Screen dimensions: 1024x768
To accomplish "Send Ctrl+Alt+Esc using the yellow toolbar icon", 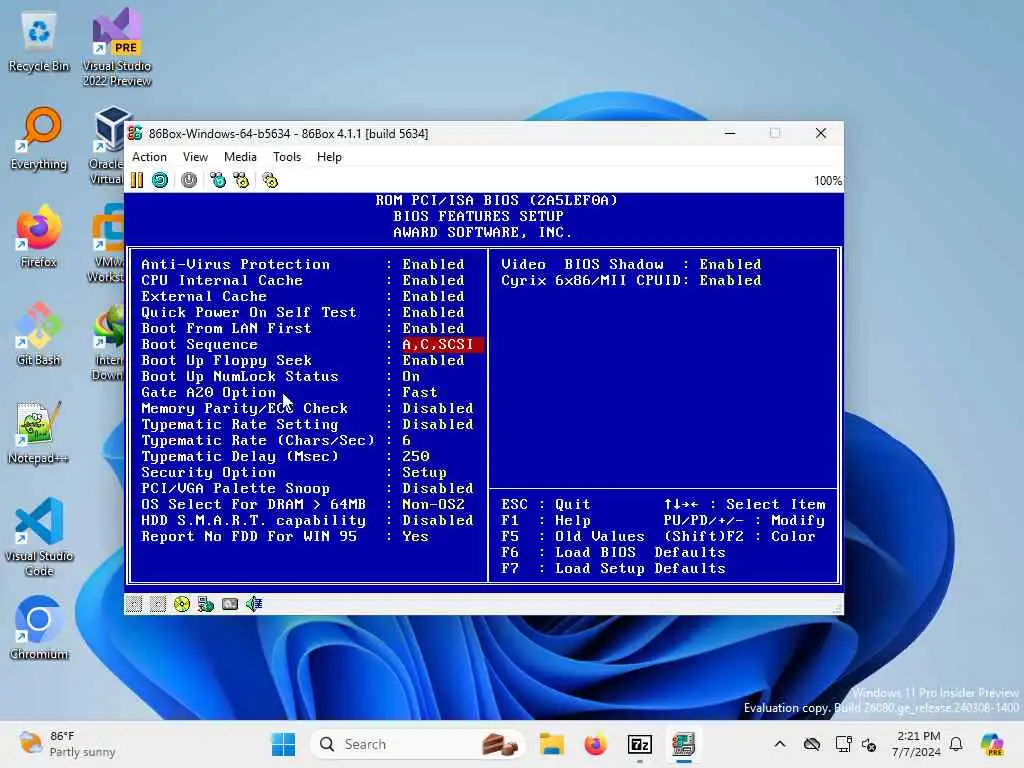I will [x=241, y=180].
